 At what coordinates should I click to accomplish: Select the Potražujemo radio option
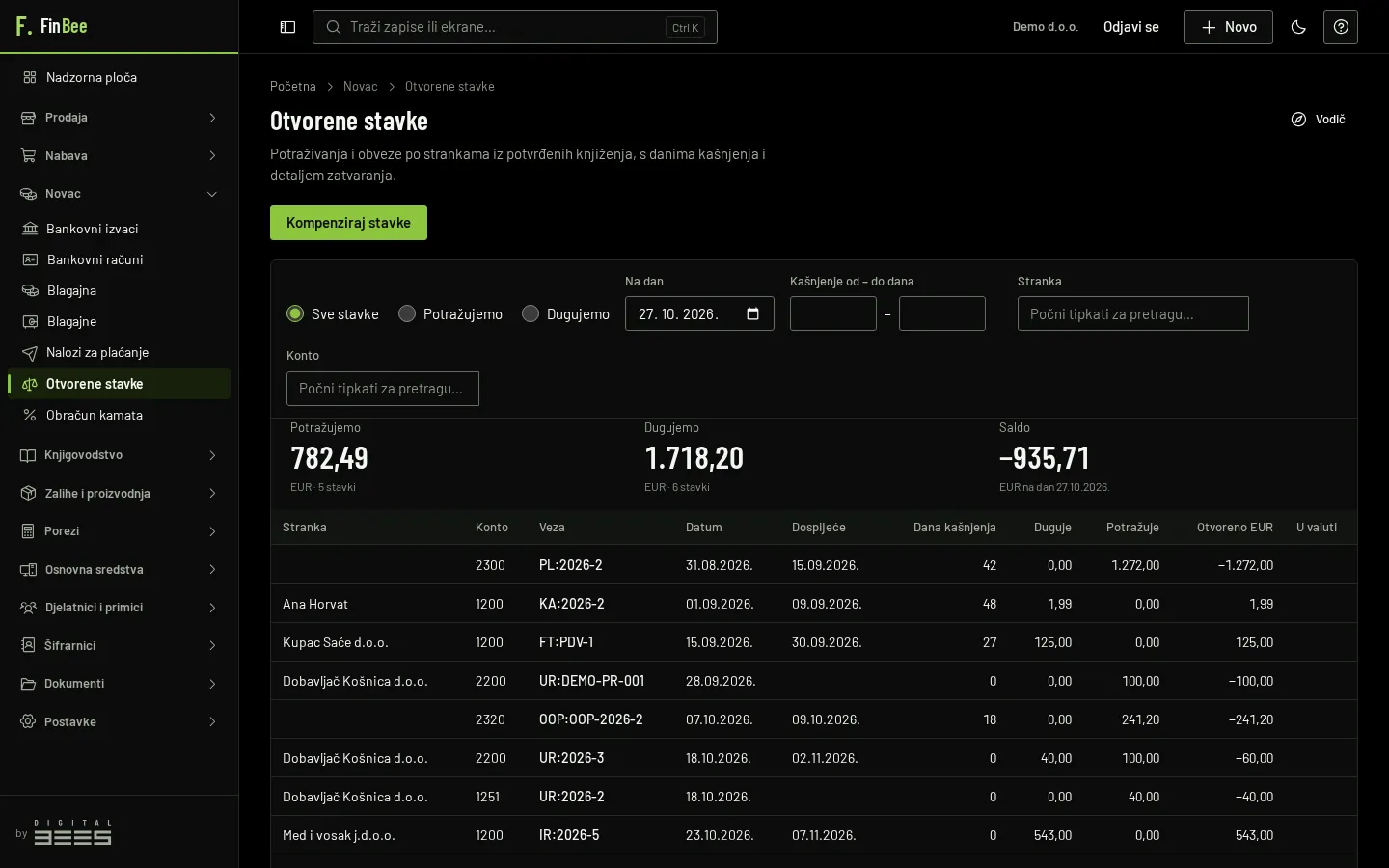[x=407, y=313]
